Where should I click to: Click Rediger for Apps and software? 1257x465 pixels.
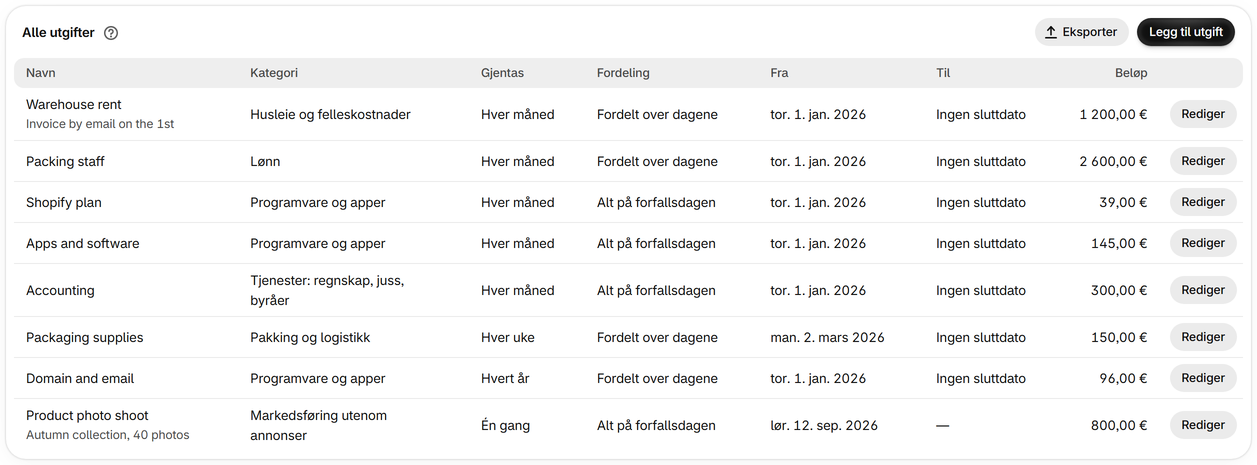tap(1203, 243)
